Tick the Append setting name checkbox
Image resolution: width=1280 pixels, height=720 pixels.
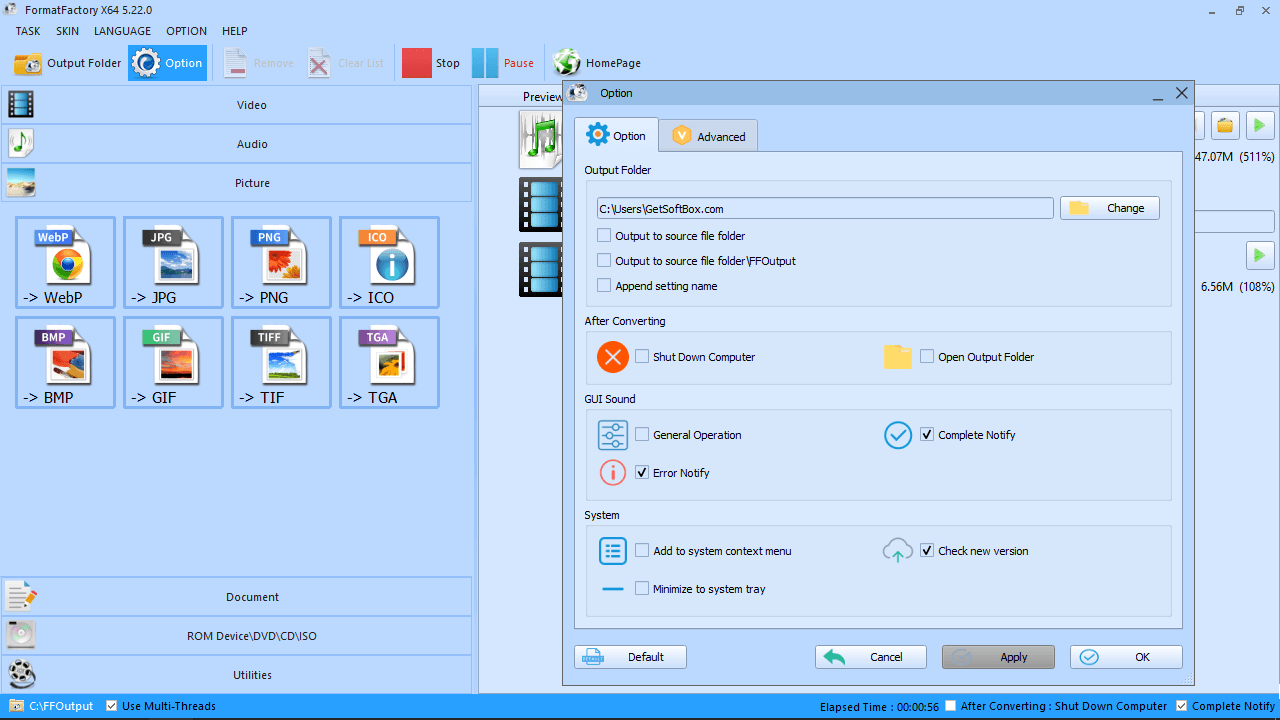604,286
